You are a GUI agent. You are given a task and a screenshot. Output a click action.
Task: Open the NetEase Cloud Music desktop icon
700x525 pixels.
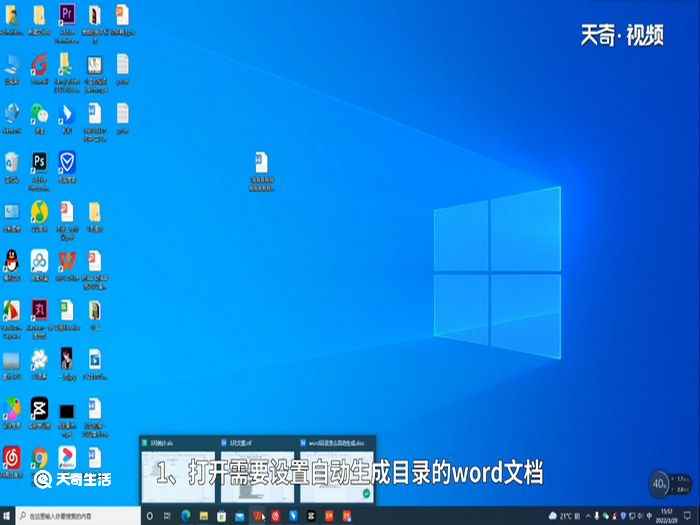(12, 457)
